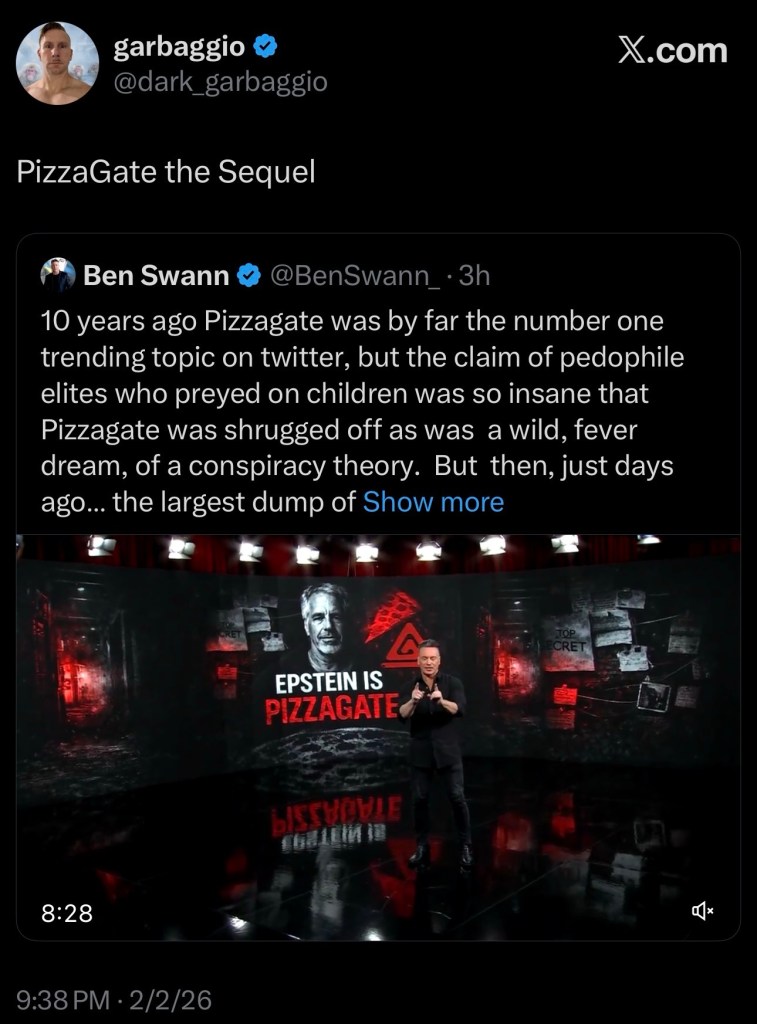Open the quoted Ben Swann tweet card

pos(380,400)
